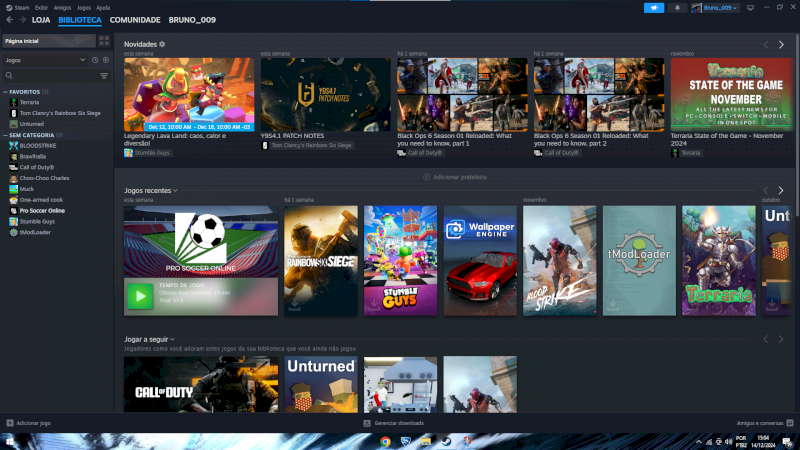Open File Explorer from the taskbar

tap(426, 441)
